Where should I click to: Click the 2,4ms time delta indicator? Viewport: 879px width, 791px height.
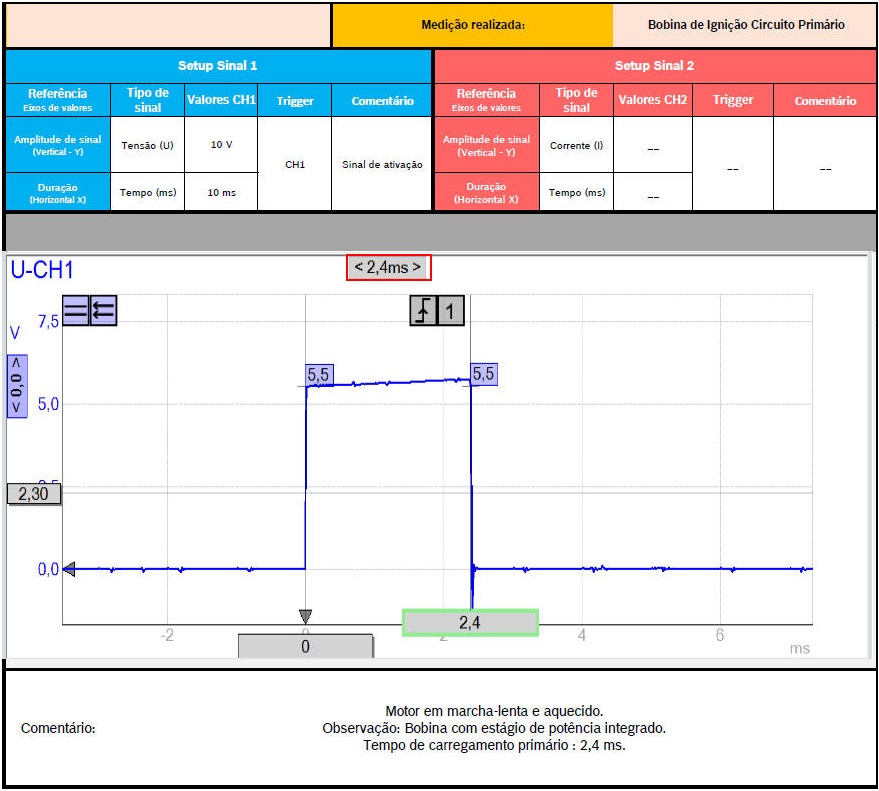coord(389,267)
